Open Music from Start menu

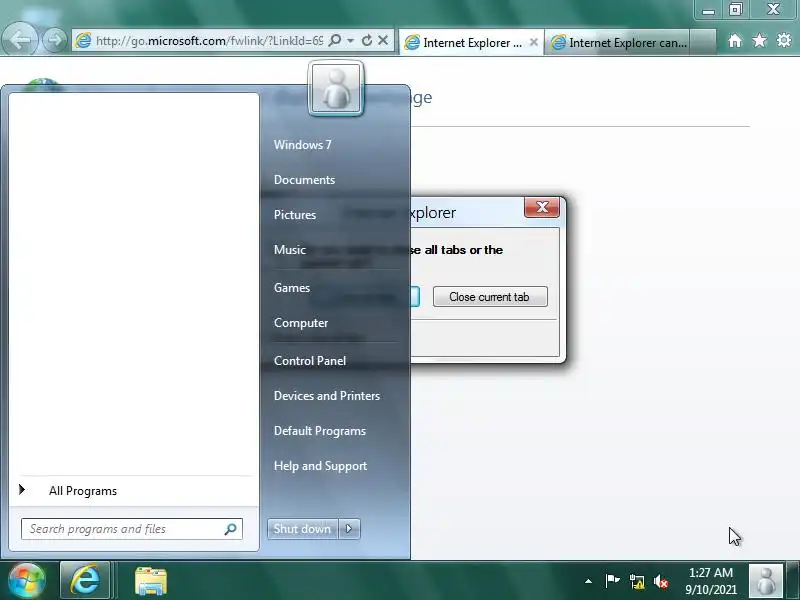290,249
